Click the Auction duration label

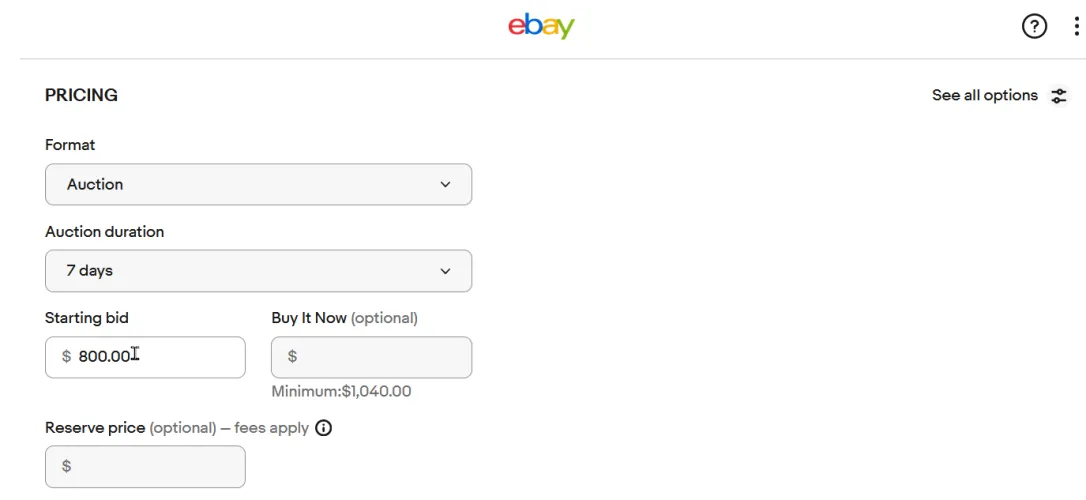click(x=104, y=232)
